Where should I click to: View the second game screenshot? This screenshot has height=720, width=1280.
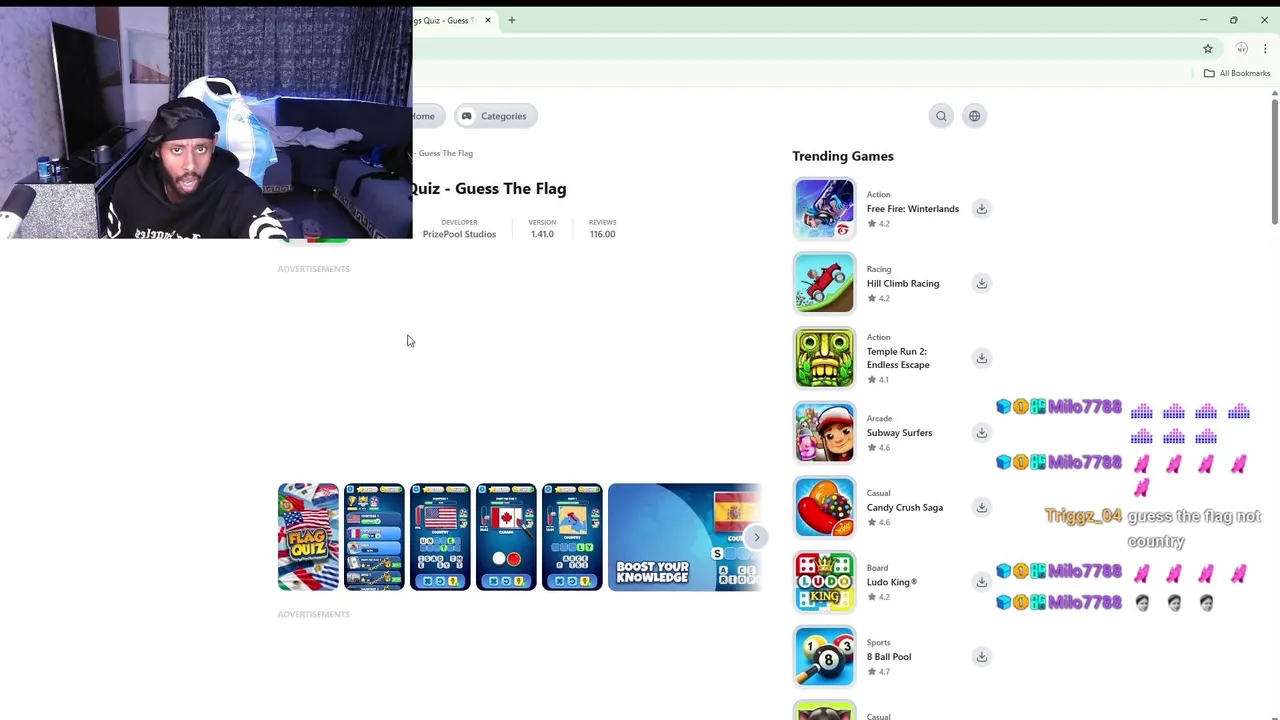coord(374,537)
